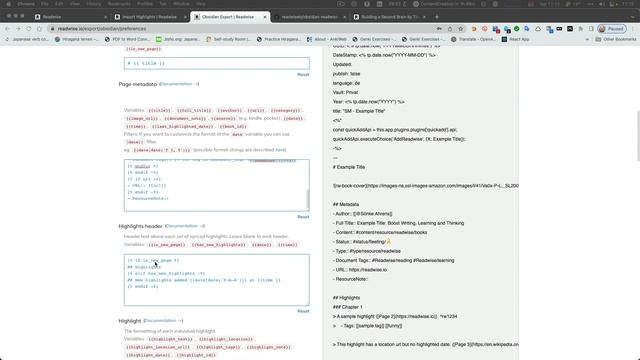Screen dimensions: 640x360
Task: Open Page metadata Documentation link
Action: [x=179, y=84]
